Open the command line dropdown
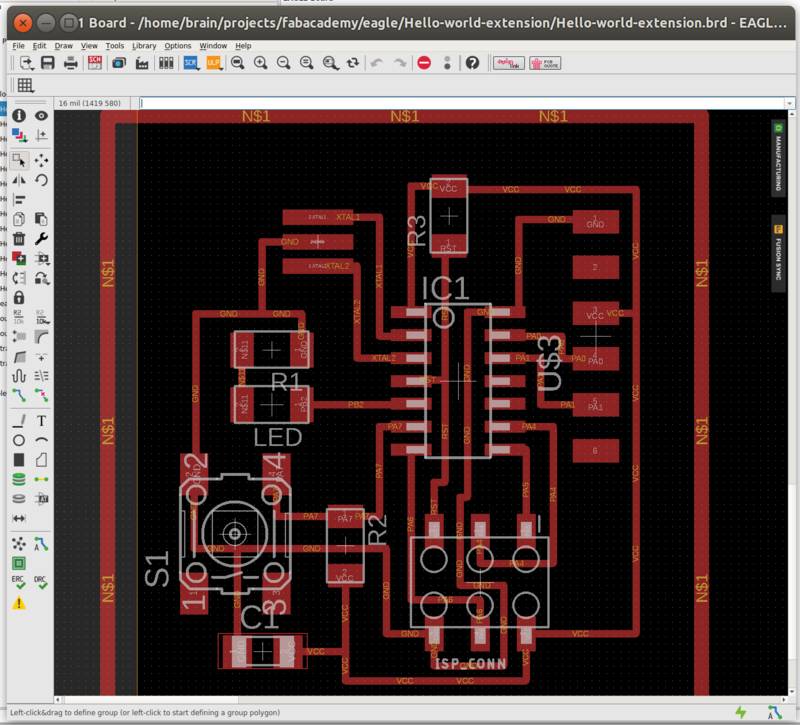The height and width of the screenshot is (725, 800). pyautogui.click(x=789, y=101)
